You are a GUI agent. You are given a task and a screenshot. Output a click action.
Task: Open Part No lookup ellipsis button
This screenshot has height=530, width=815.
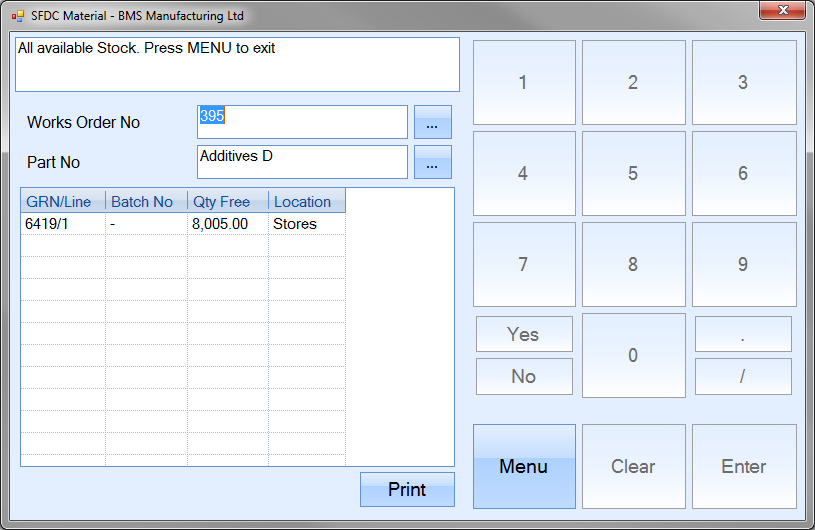pos(432,162)
